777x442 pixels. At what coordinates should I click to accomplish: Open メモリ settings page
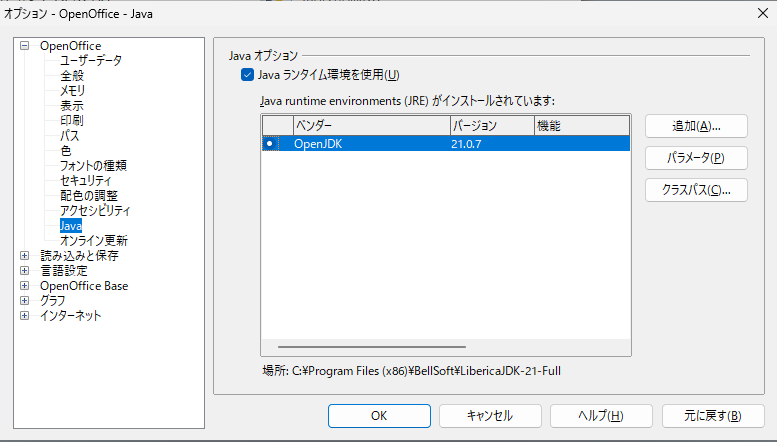click(73, 91)
